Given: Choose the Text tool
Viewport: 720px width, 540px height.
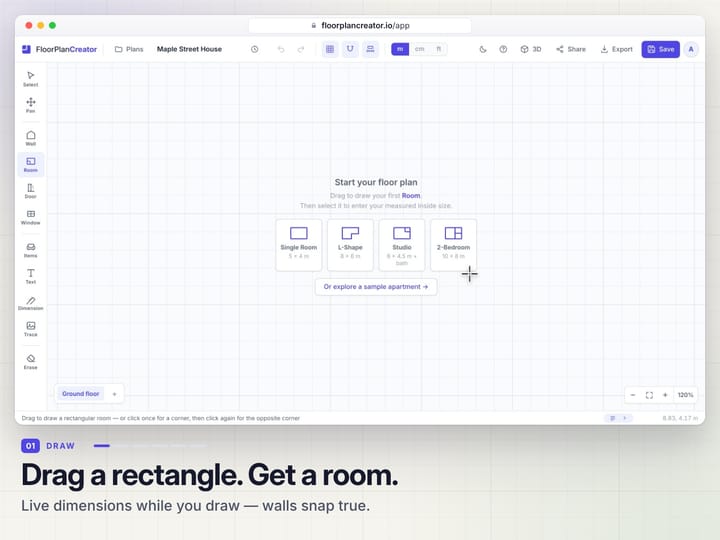Looking at the screenshot, I should coord(31,276).
